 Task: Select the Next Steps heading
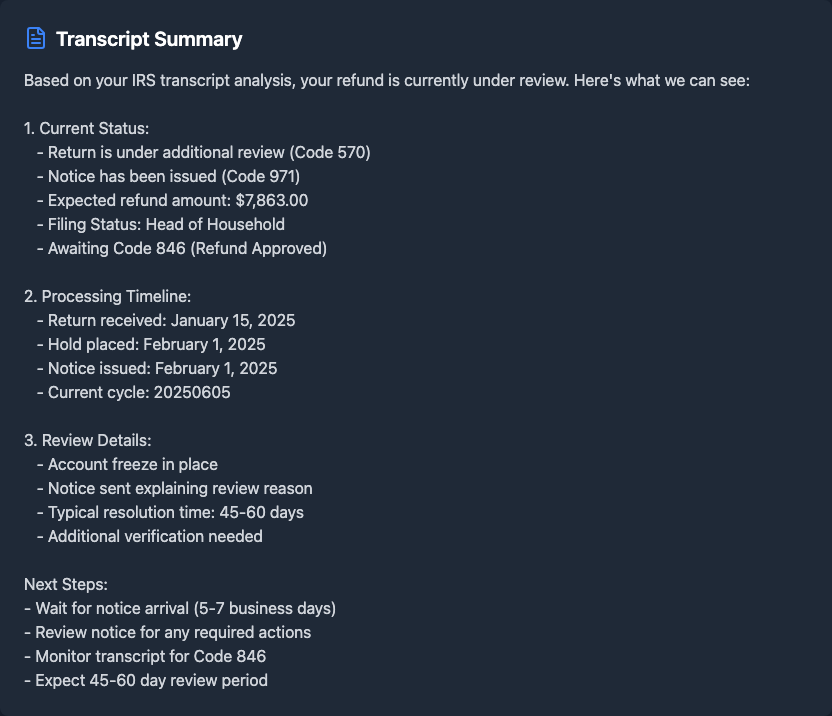[x=66, y=584]
